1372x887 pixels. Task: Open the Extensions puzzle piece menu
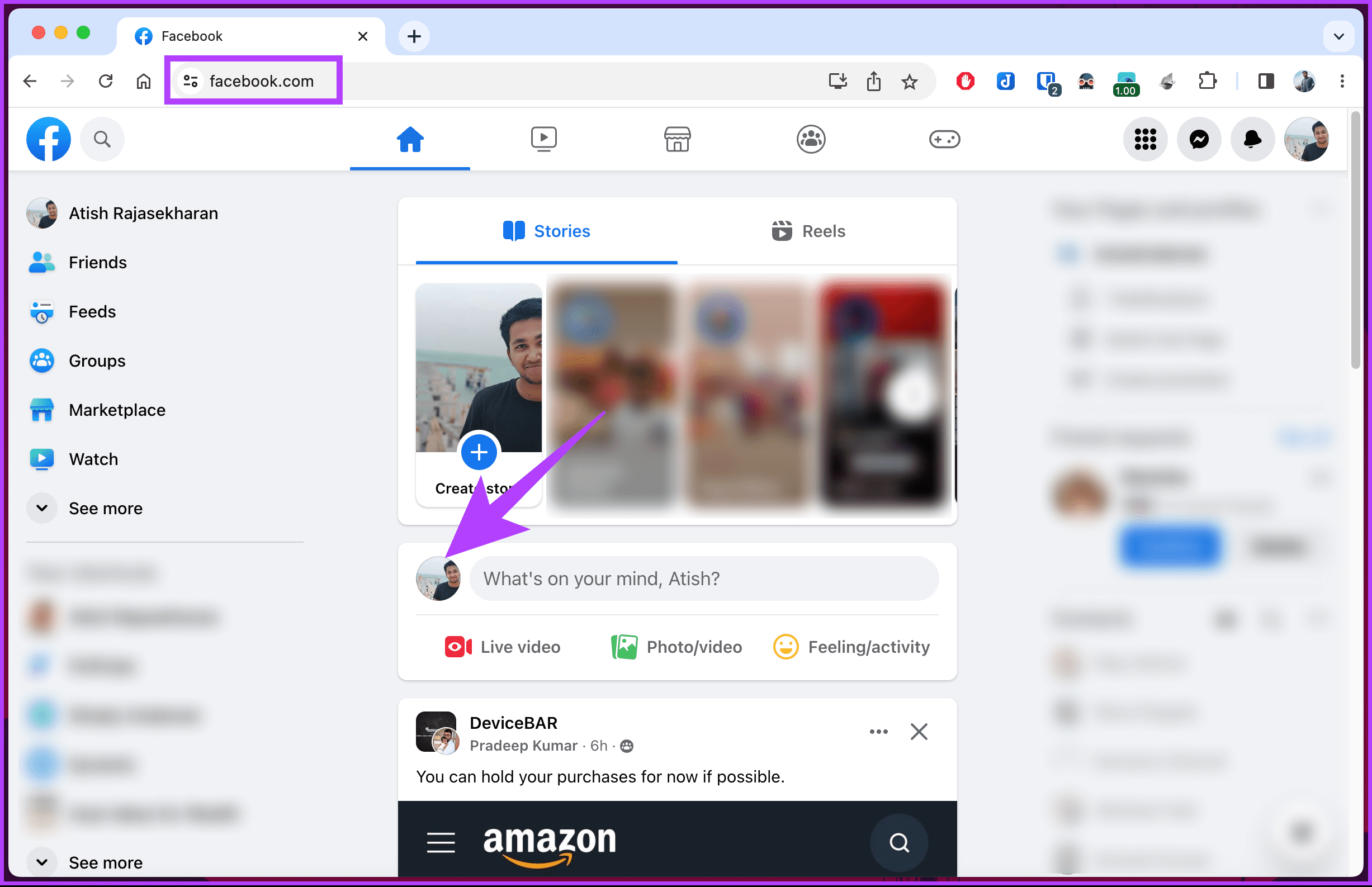tap(1207, 81)
